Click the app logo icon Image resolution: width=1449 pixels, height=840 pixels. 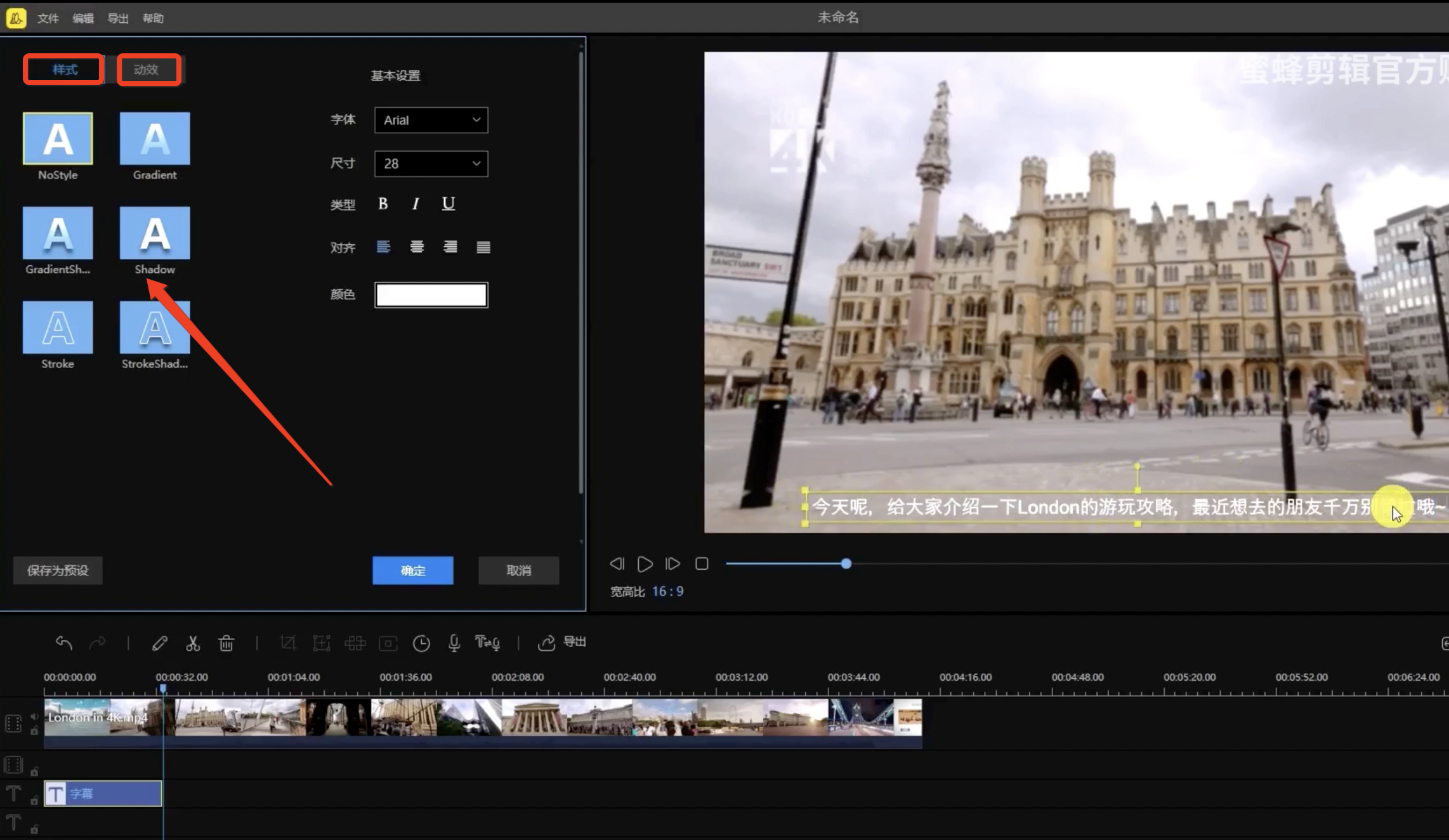click(16, 18)
